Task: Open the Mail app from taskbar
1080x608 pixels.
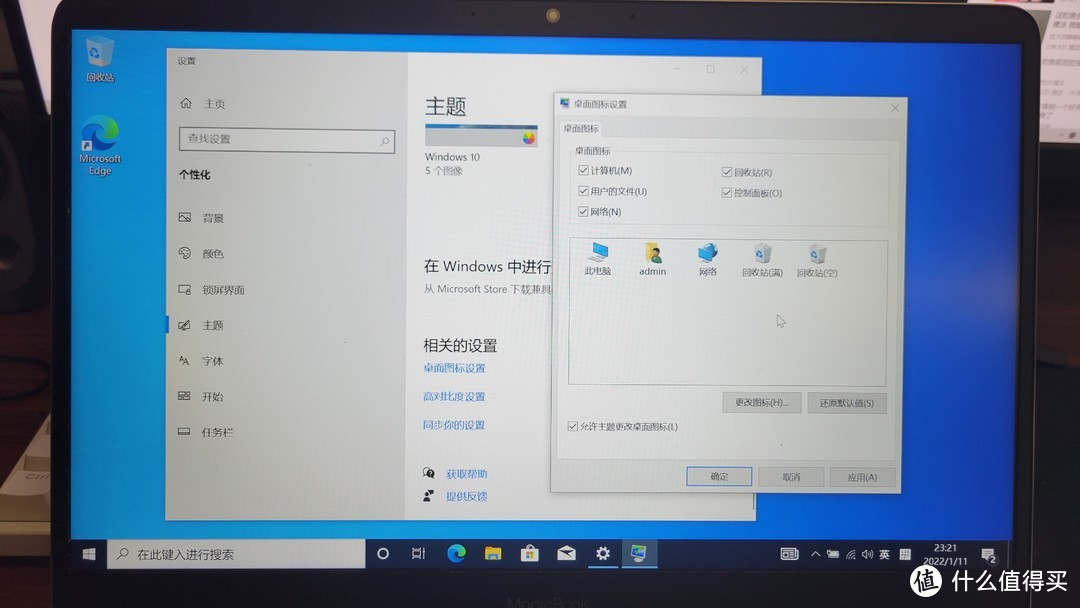Action: 566,554
